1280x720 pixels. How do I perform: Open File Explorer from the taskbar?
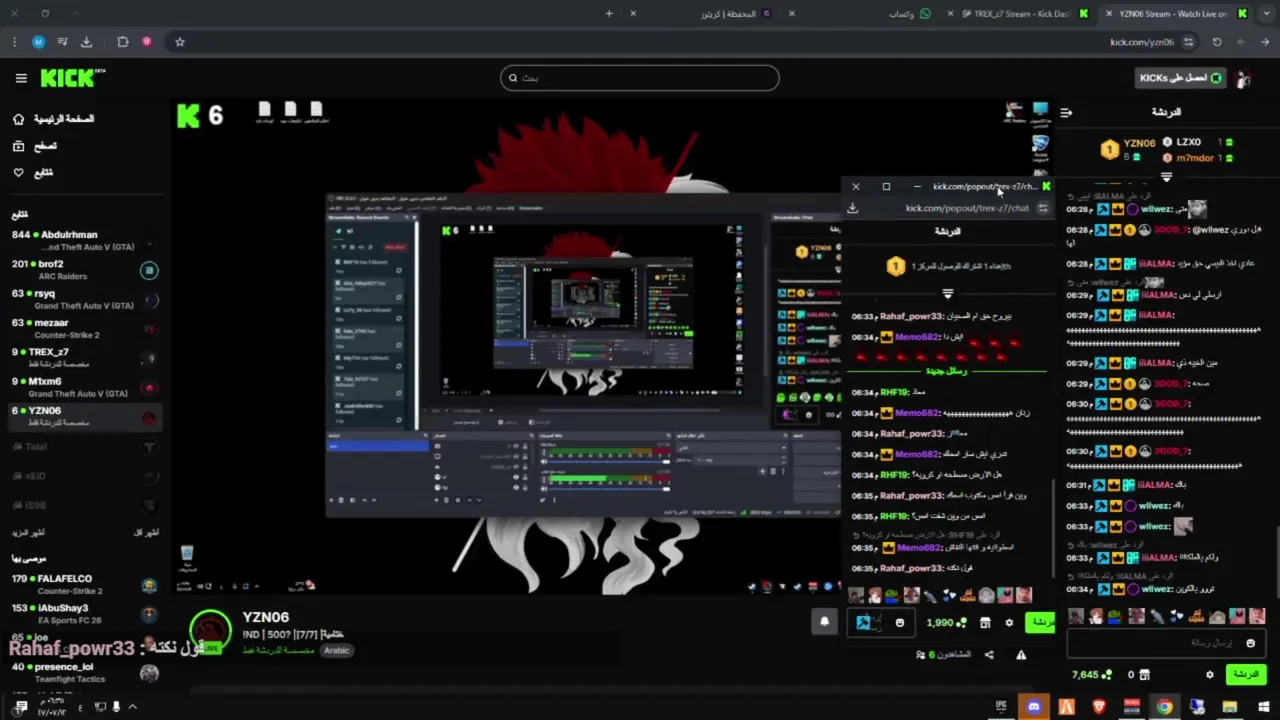tap(1230, 707)
